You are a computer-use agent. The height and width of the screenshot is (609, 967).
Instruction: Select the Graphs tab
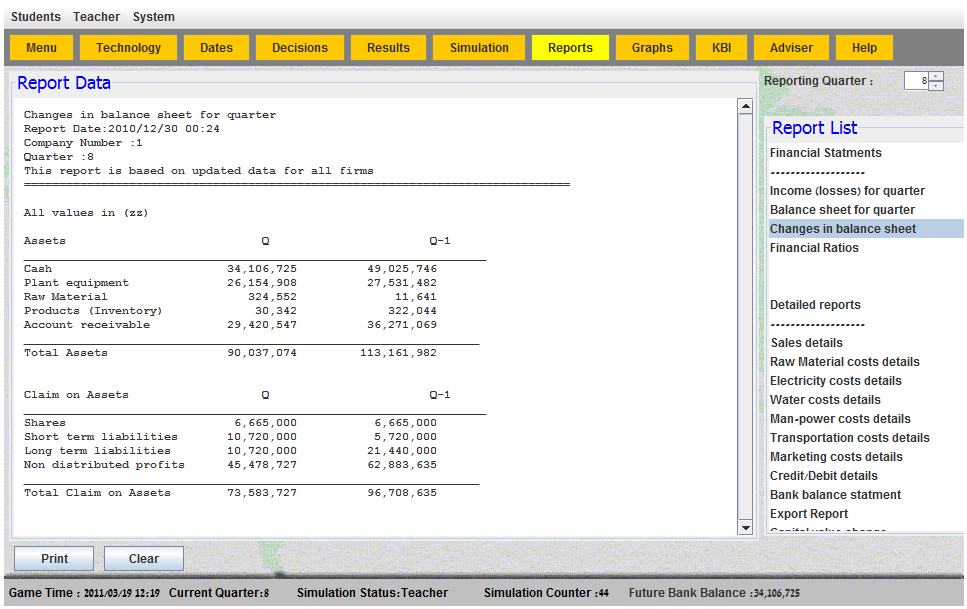[652, 48]
